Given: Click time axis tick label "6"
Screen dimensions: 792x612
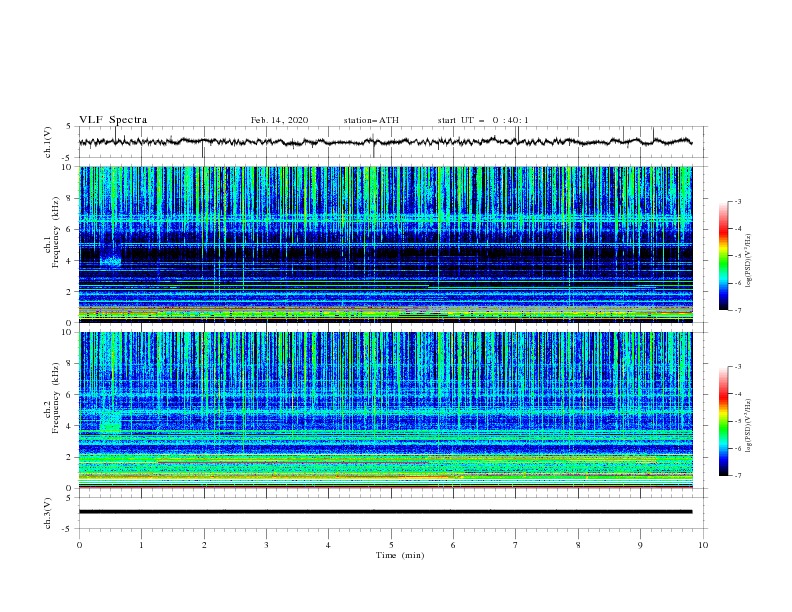Looking at the screenshot, I should (453, 545).
